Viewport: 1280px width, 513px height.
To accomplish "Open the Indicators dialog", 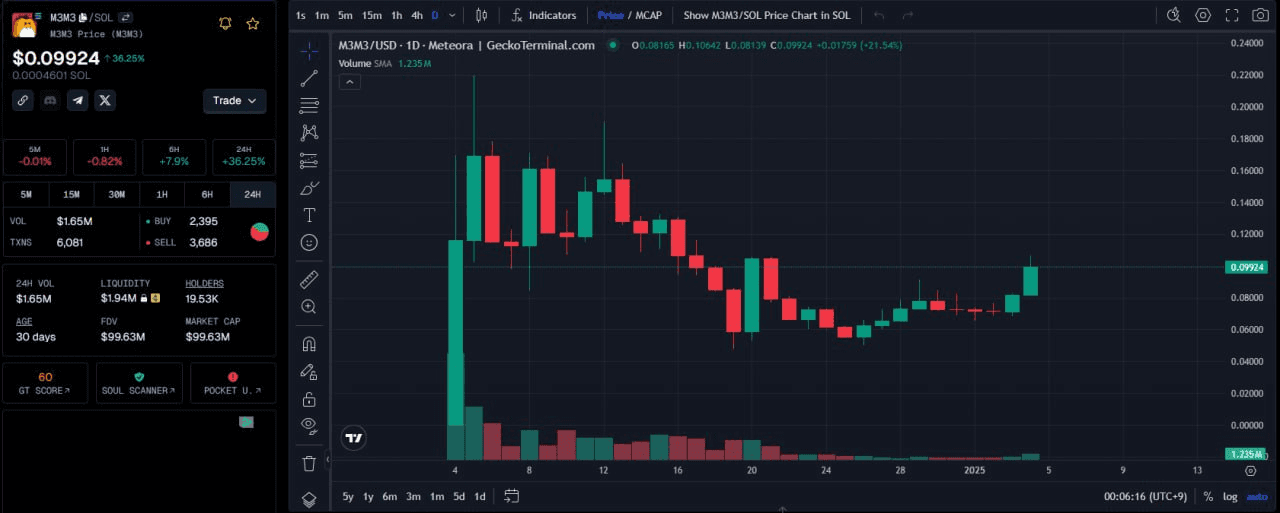I will click(x=544, y=15).
